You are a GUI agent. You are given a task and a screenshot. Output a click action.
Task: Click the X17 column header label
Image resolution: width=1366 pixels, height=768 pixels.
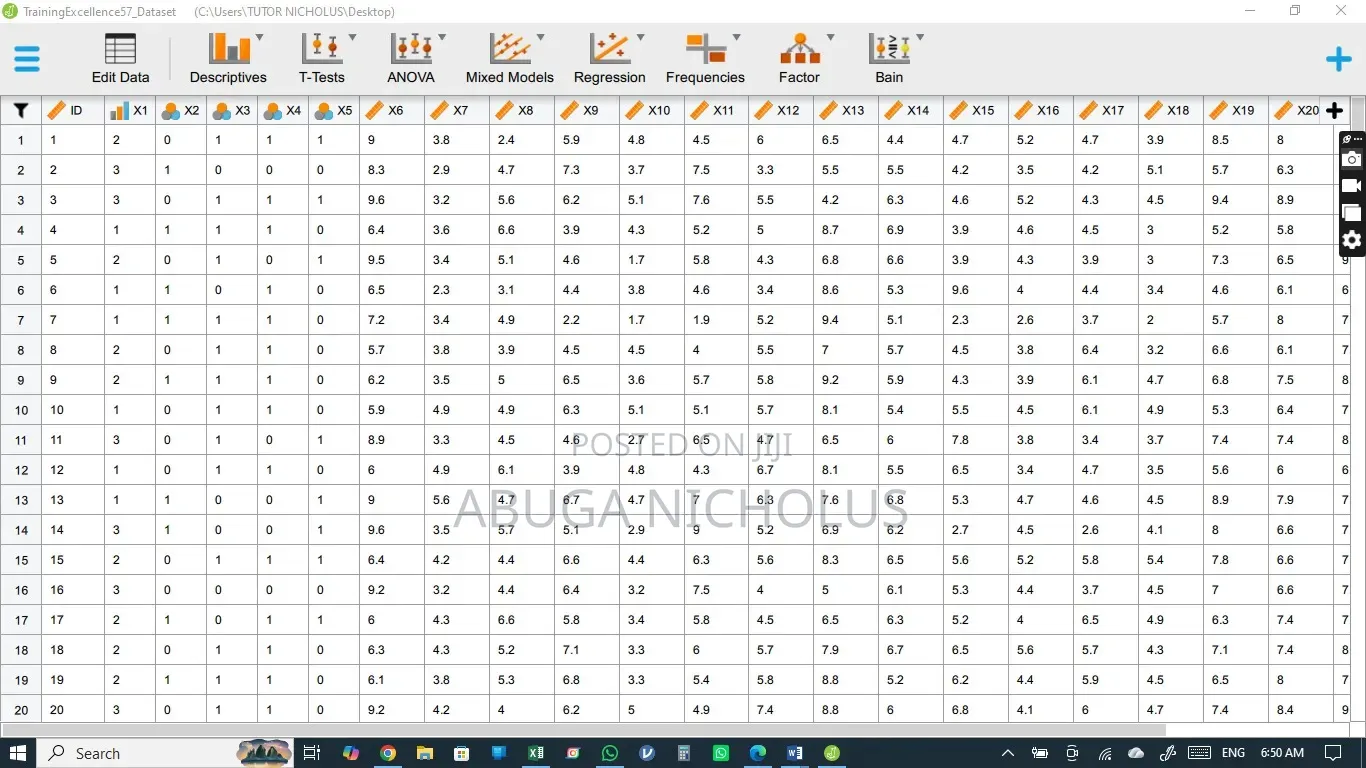[x=1114, y=111]
